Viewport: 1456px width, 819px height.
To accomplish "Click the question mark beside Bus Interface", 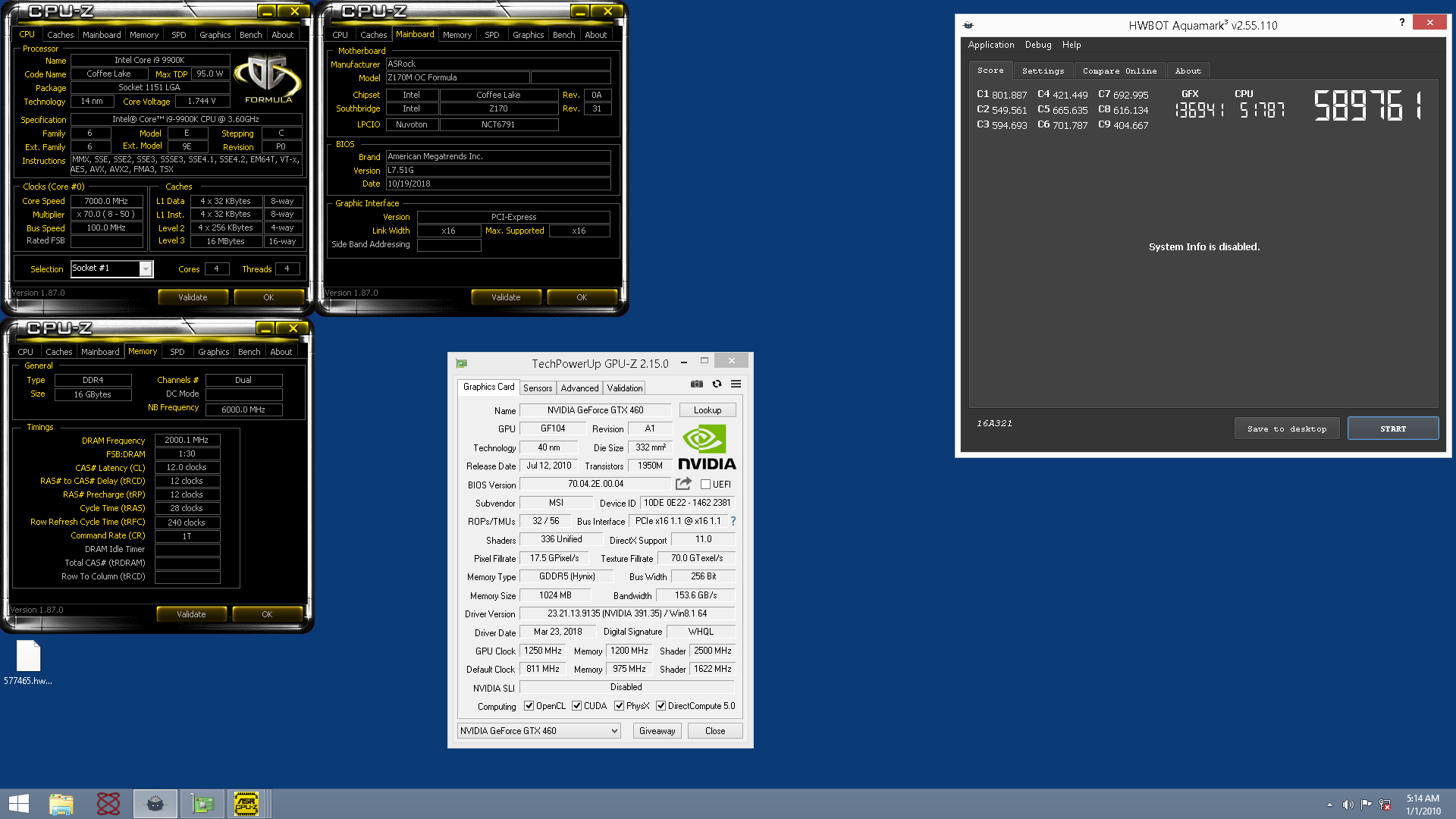I will 733,521.
